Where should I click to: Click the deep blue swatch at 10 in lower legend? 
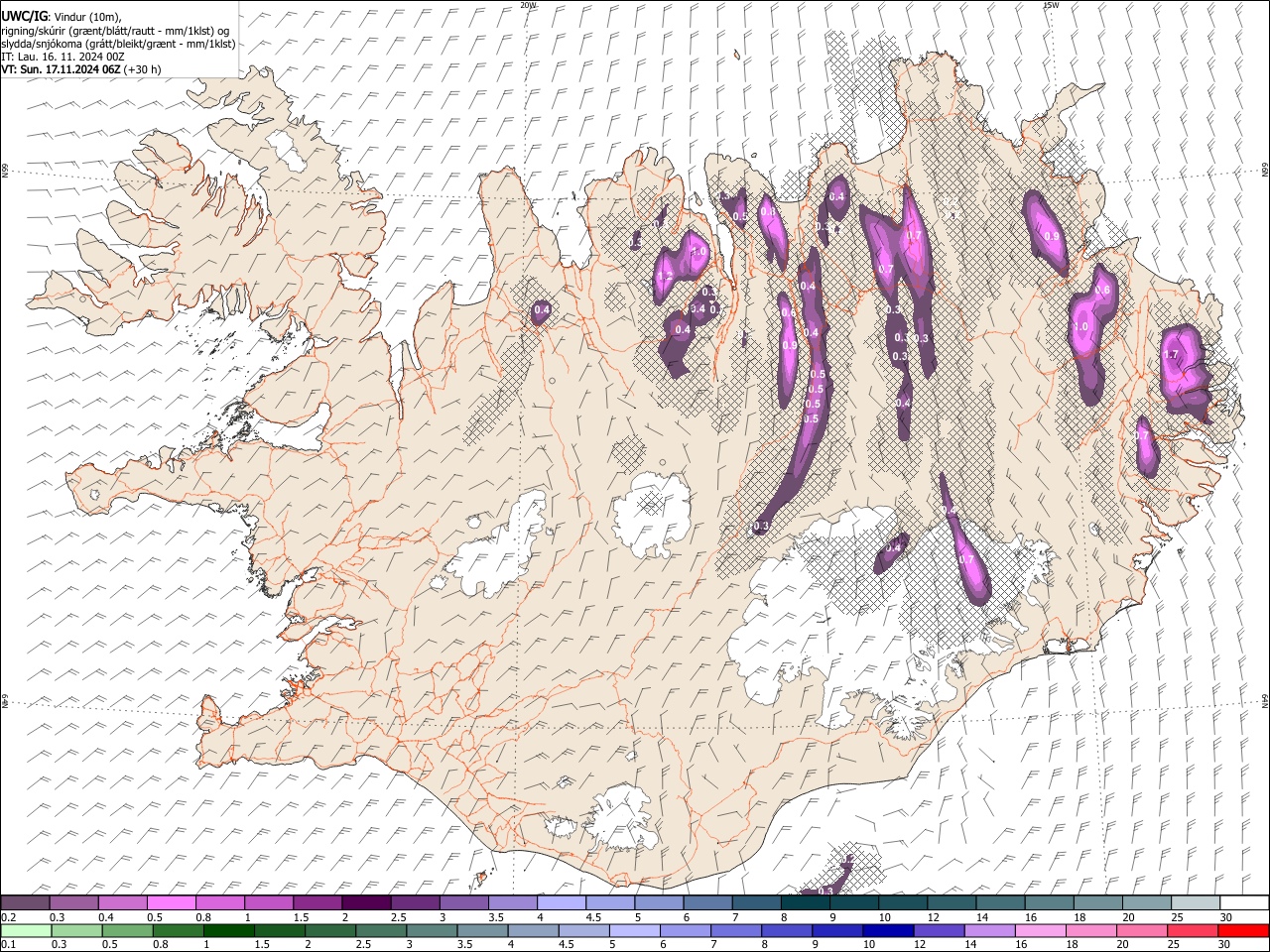pyautogui.click(x=887, y=930)
